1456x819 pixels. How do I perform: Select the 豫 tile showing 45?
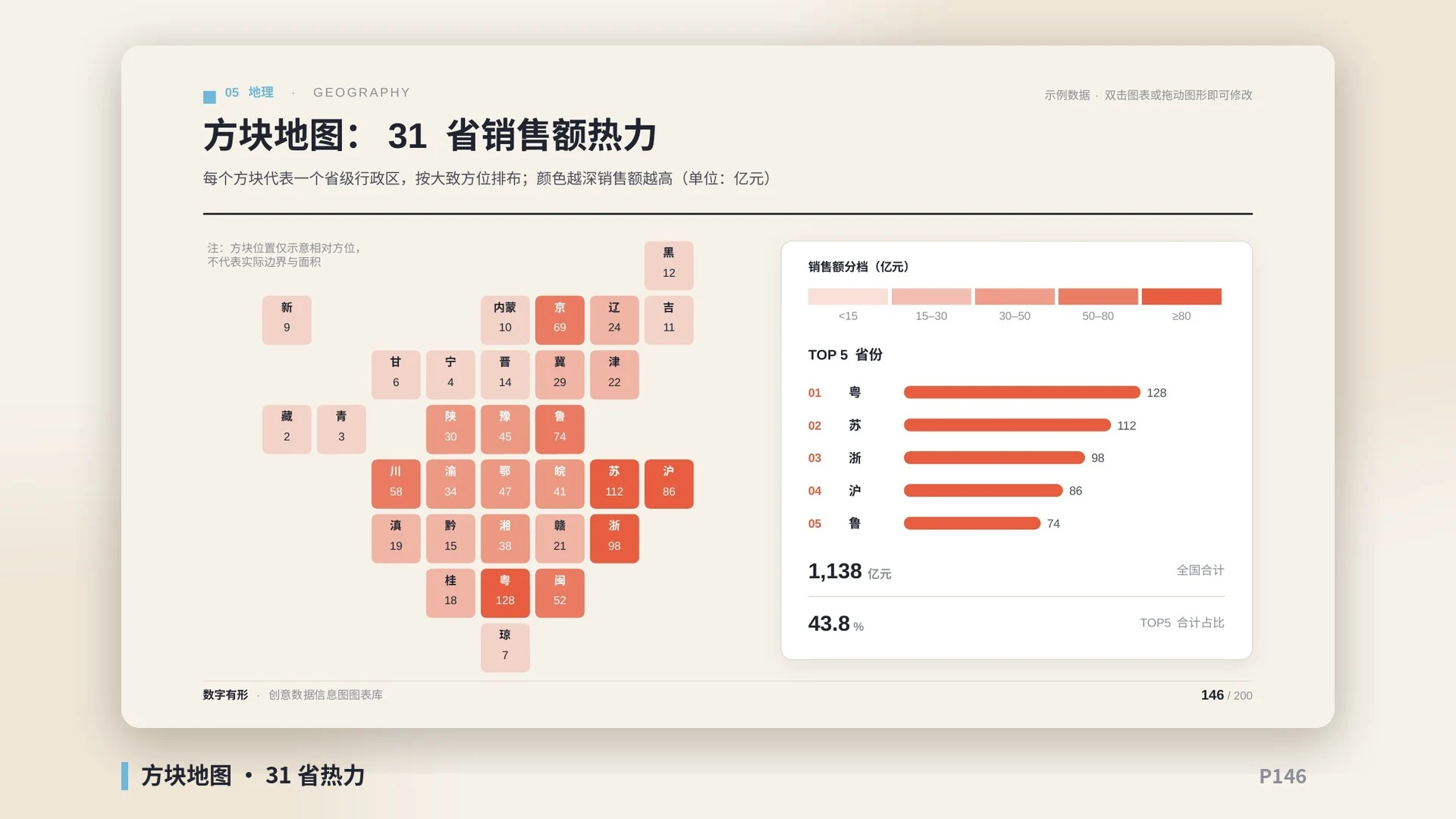pyautogui.click(x=505, y=429)
